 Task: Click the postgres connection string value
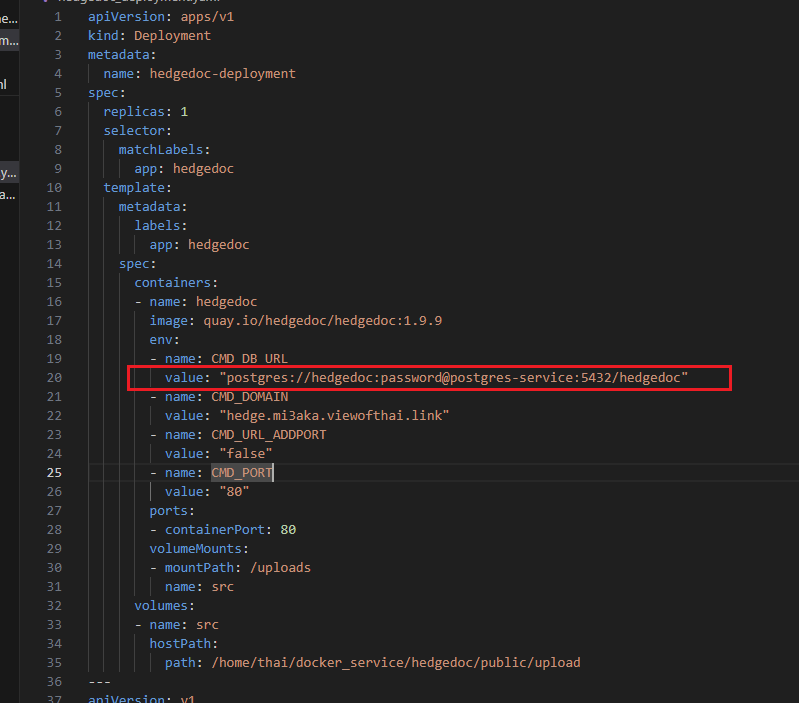click(x=454, y=377)
